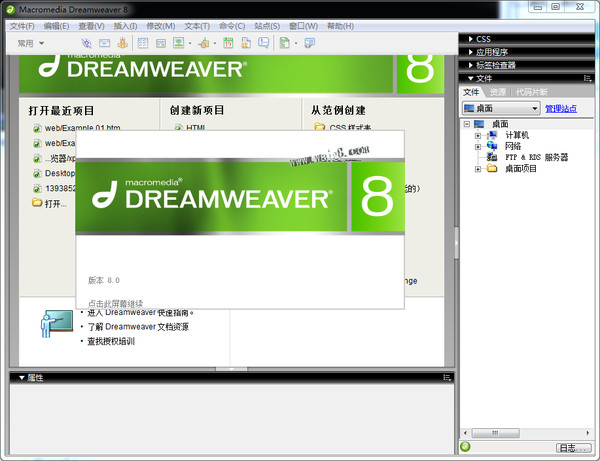Screen dimensions: 600x461
Task: Insert a Hyperlink from the toolbar
Action: tap(86, 43)
